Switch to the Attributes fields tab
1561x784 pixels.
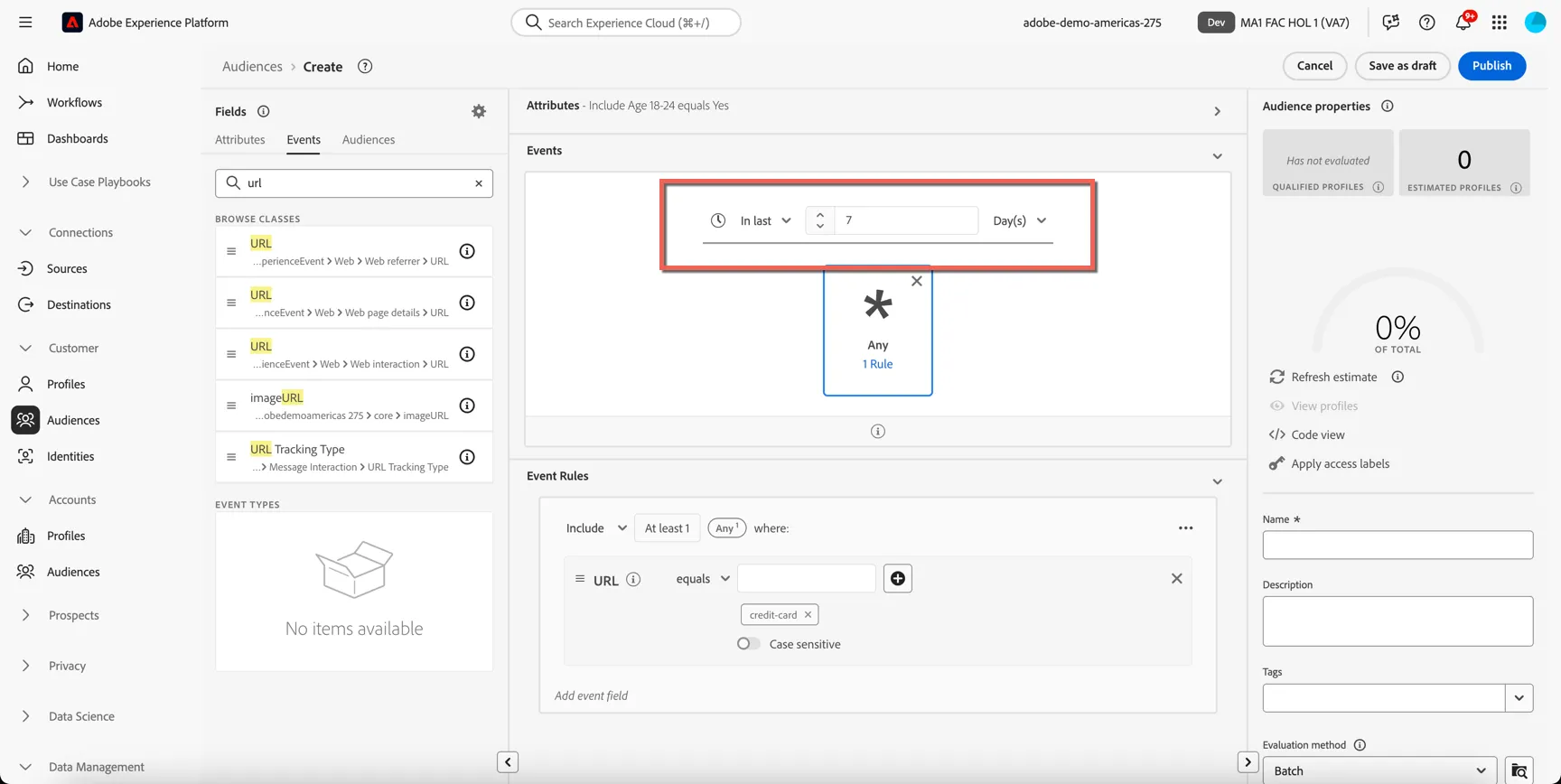pos(240,140)
